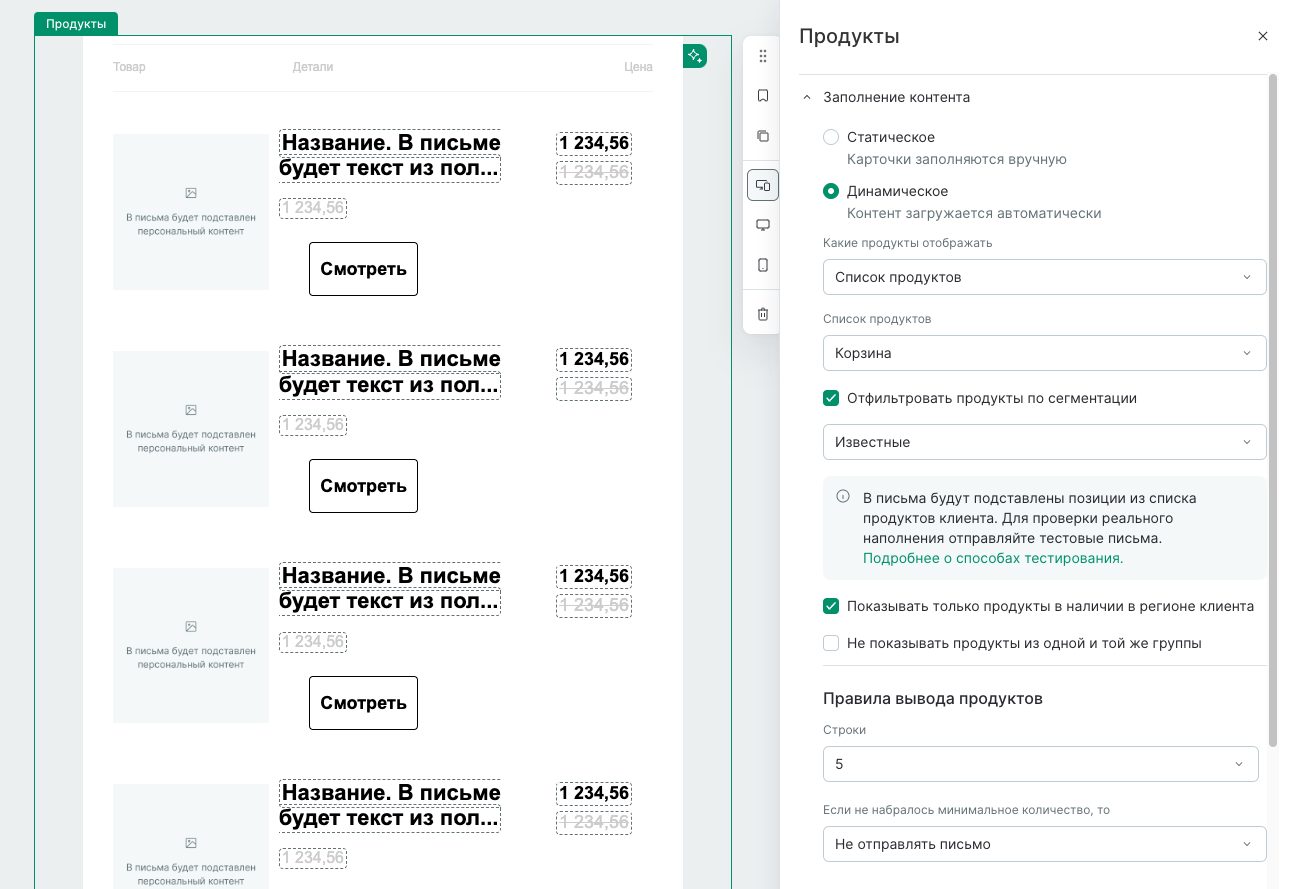The height and width of the screenshot is (889, 1297).
Task: Click the first product's bold price 1 234,56
Action: pos(594,143)
